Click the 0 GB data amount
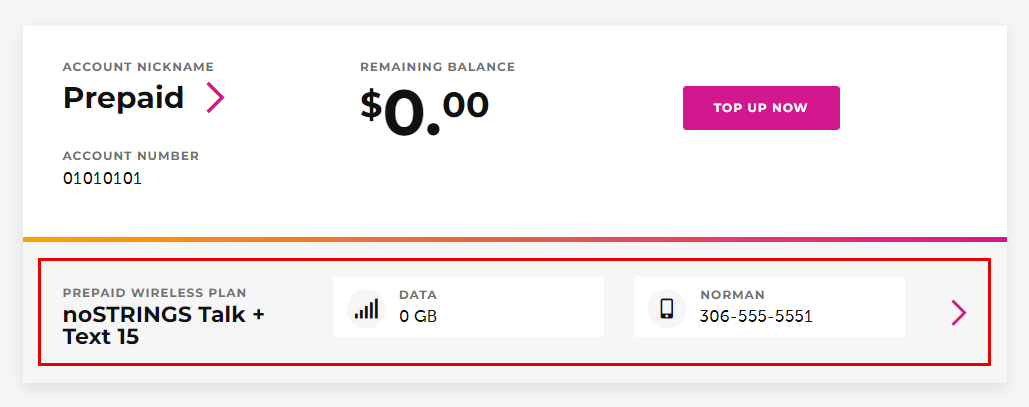Viewport: 1029px width, 407px height. (418, 317)
